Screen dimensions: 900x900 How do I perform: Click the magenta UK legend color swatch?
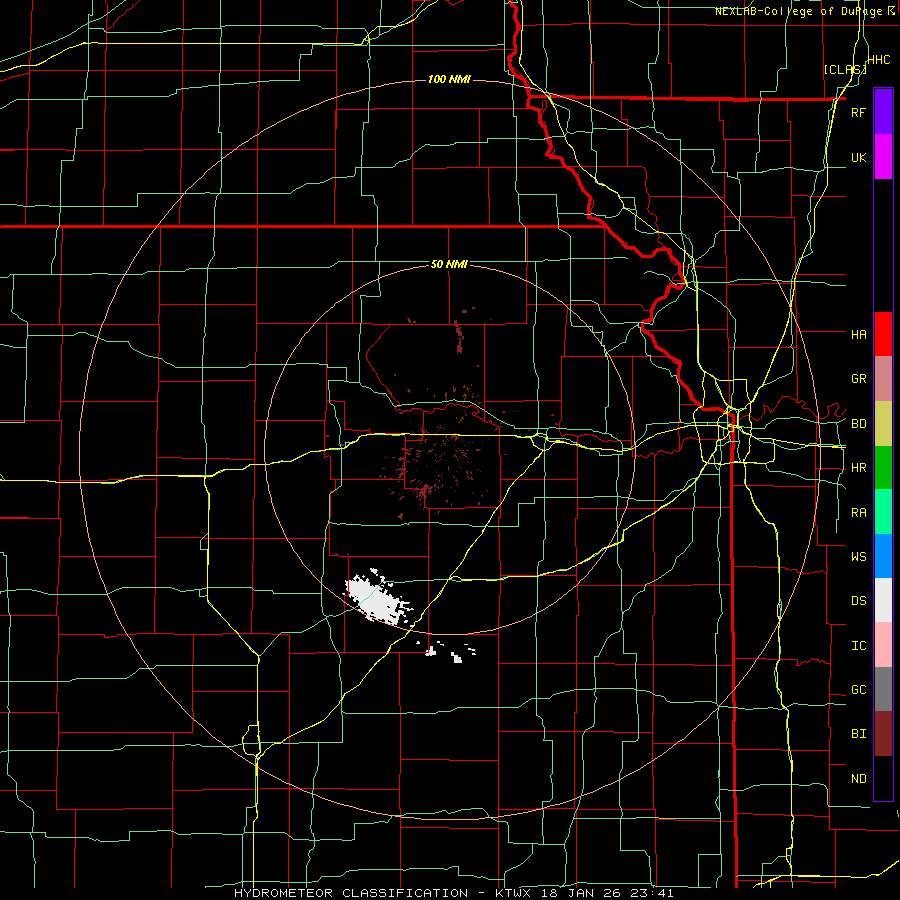pos(883,157)
